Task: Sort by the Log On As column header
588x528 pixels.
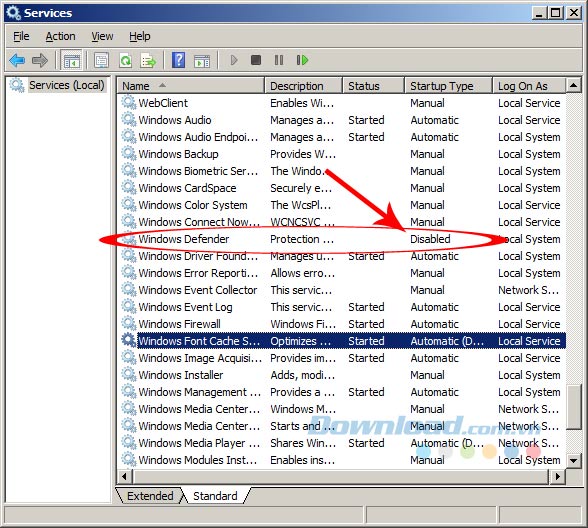Action: tap(529, 86)
